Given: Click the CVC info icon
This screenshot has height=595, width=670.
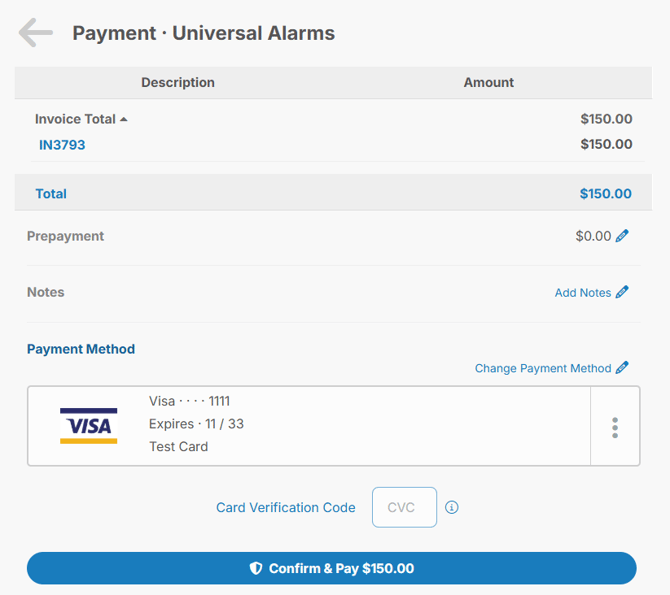Looking at the screenshot, I should pyautogui.click(x=452, y=507).
